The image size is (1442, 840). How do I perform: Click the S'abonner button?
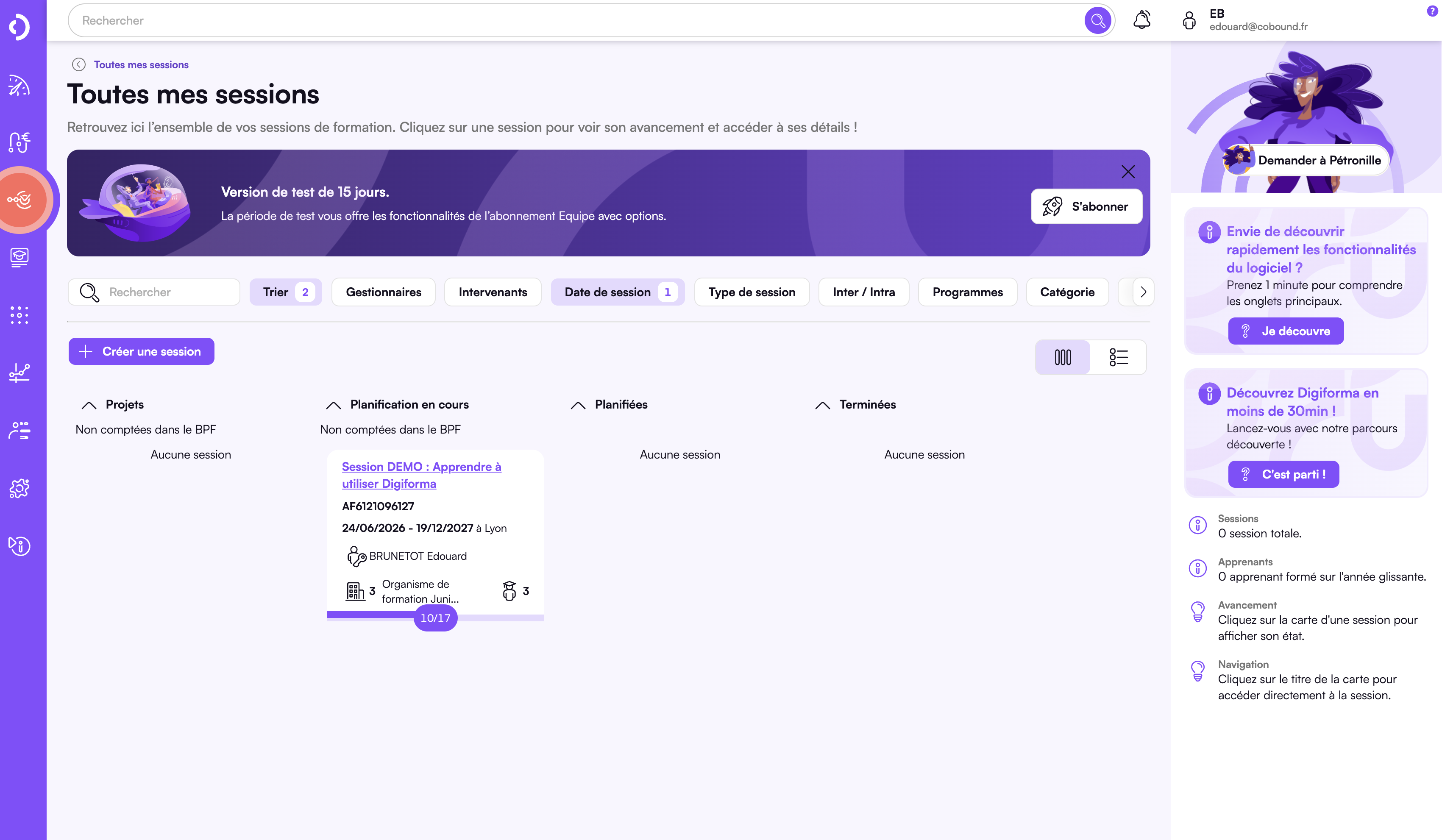click(x=1086, y=206)
